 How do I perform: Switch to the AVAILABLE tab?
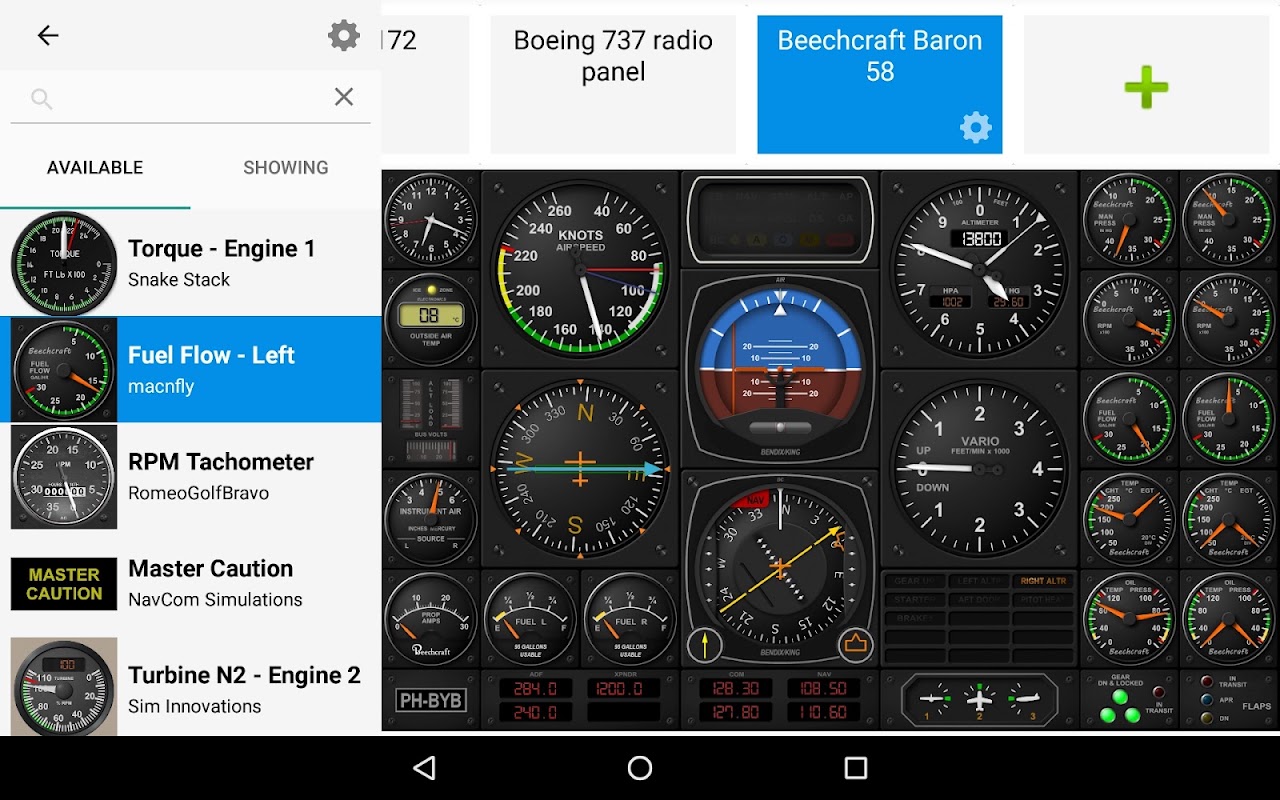point(95,168)
